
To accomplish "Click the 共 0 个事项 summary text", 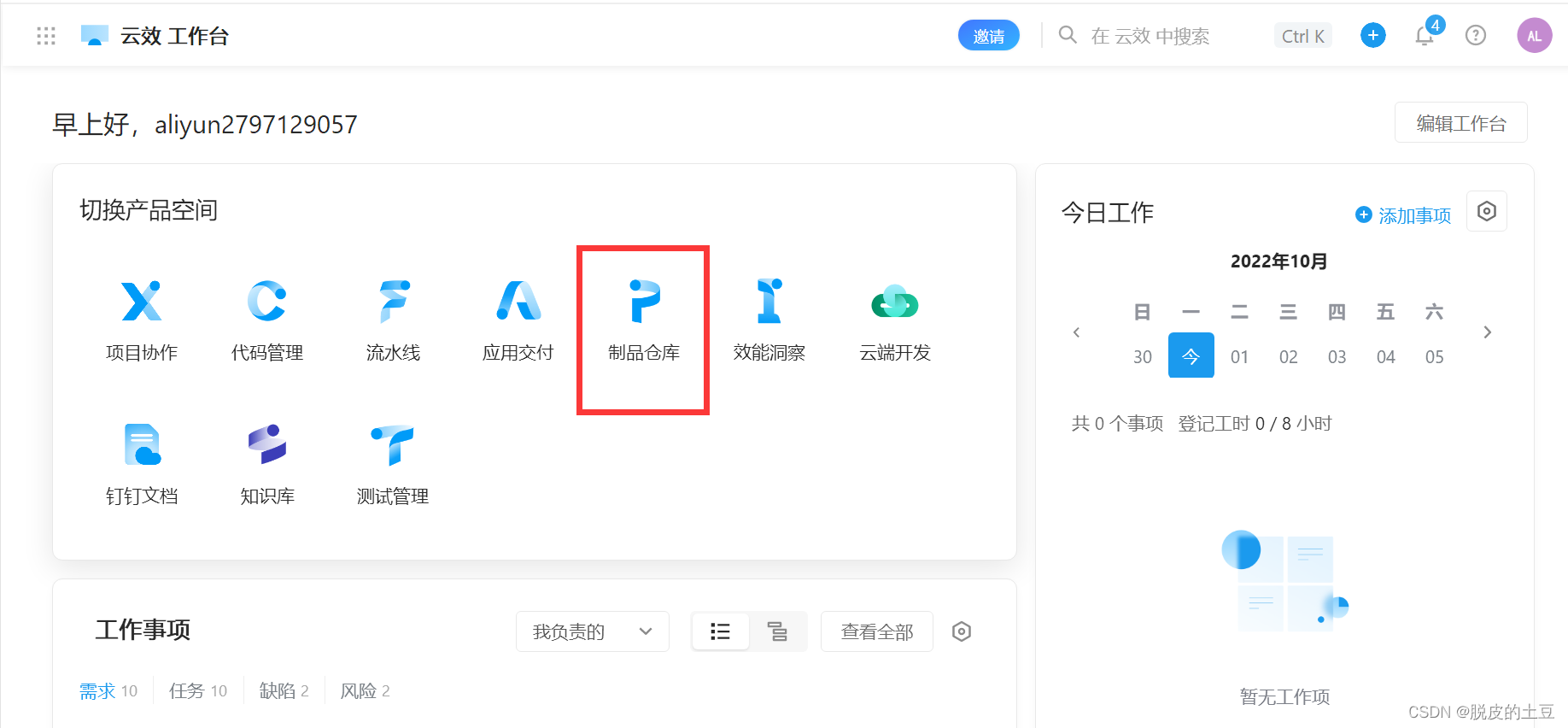I will point(1118,424).
